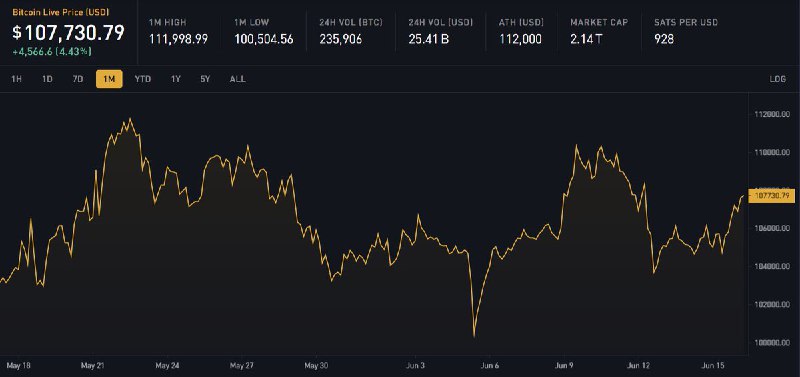Viewport: 800px width, 377px height.
Task: Click the ATH (USD) 112,000 stat
Action: pyautogui.click(x=521, y=32)
